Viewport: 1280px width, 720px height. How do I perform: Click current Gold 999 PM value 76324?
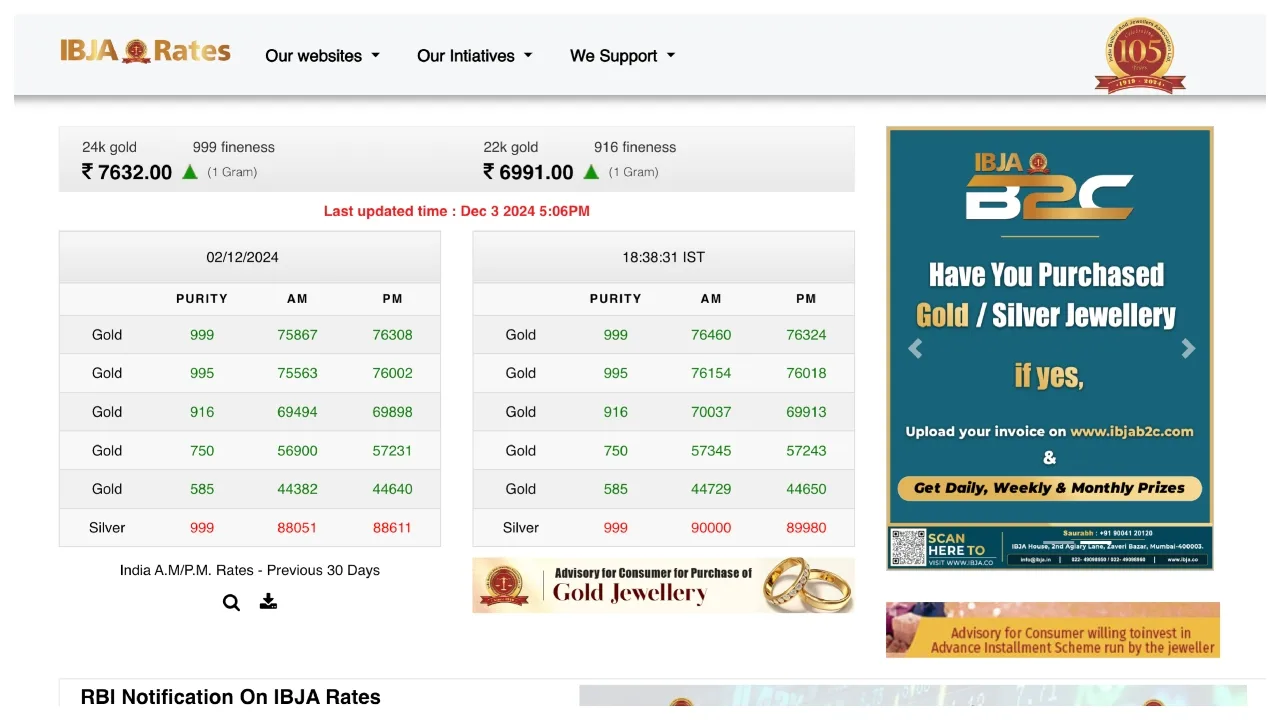click(x=806, y=335)
